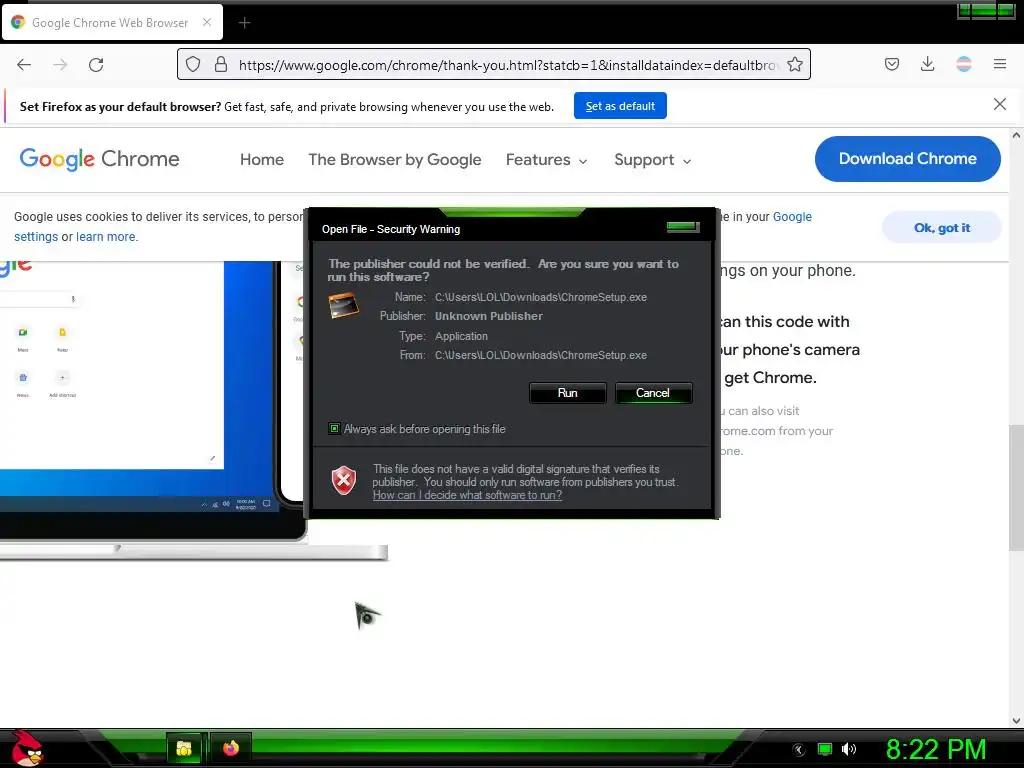Click the taskbar clock showing 8:22 PM
The image size is (1024, 768).
(x=935, y=749)
